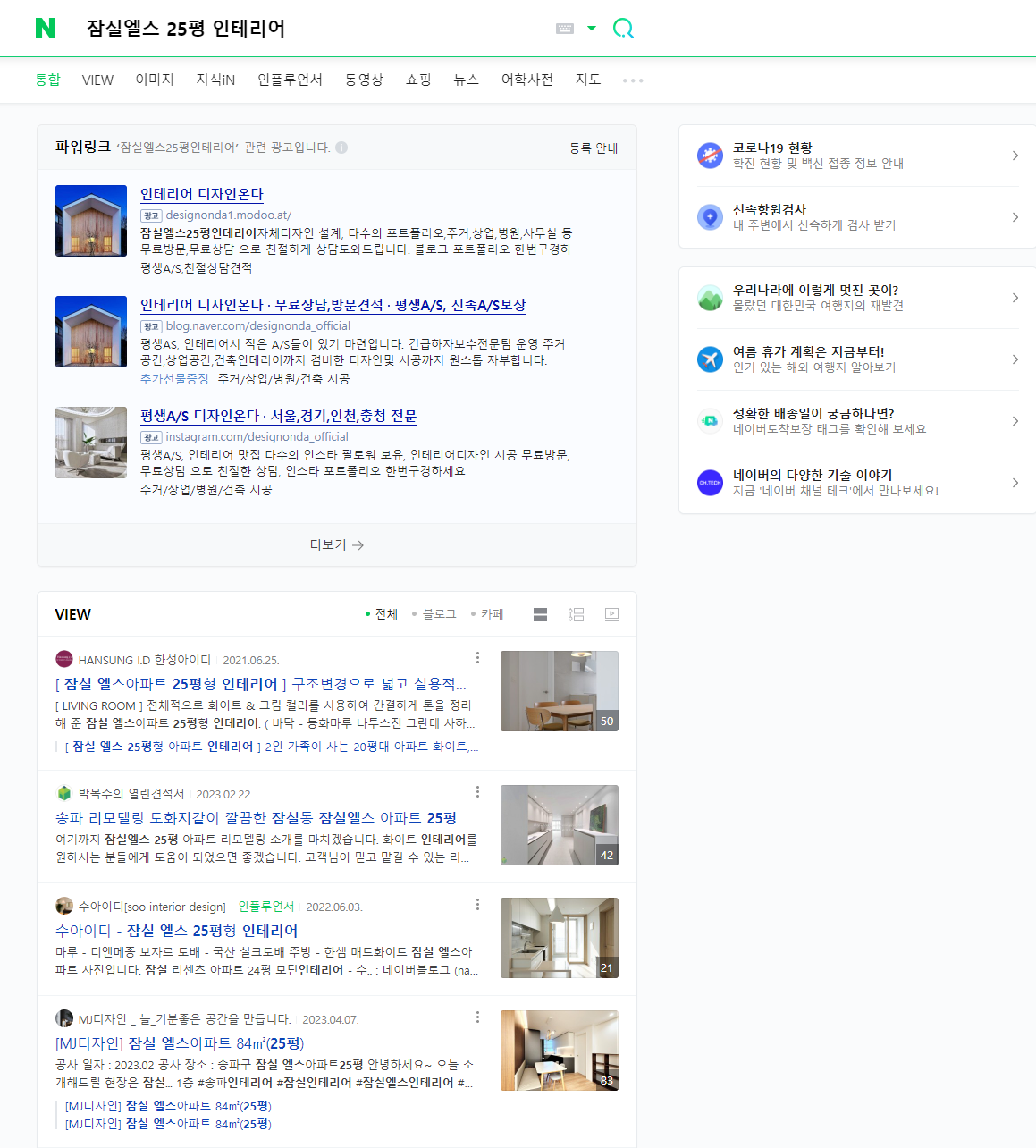The width and height of the screenshot is (1036, 1148).
Task: Open the 등록 안내 link
Action: point(594,148)
